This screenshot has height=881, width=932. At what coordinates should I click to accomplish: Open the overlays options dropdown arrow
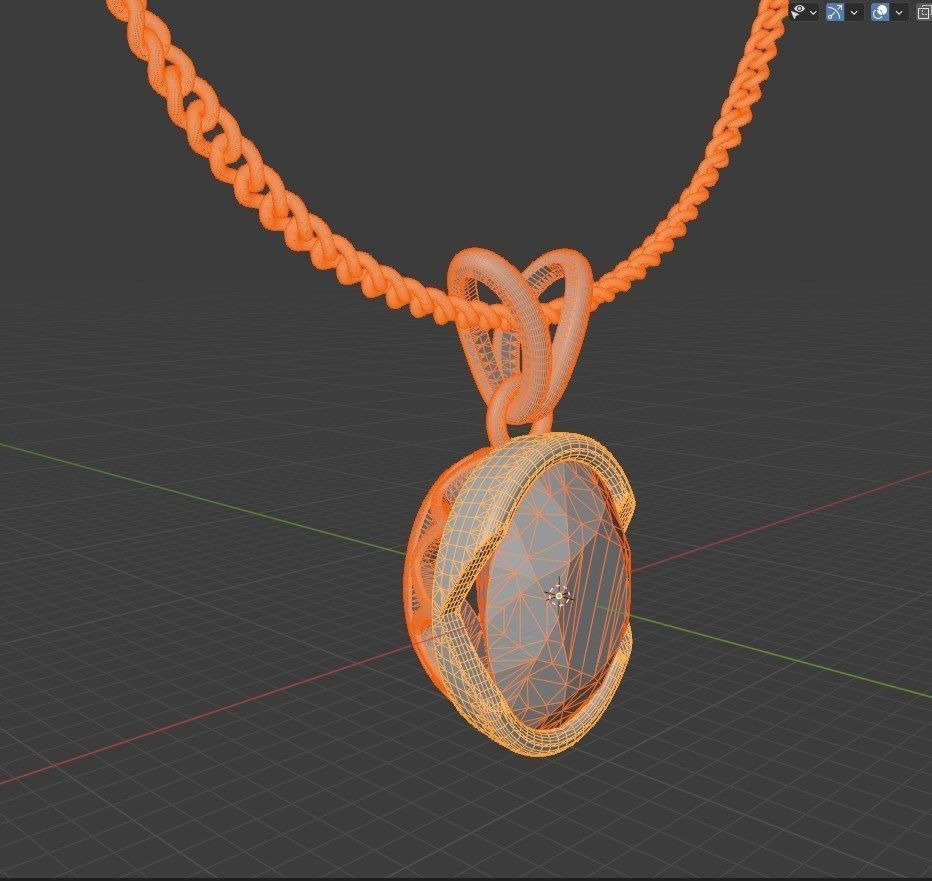899,12
